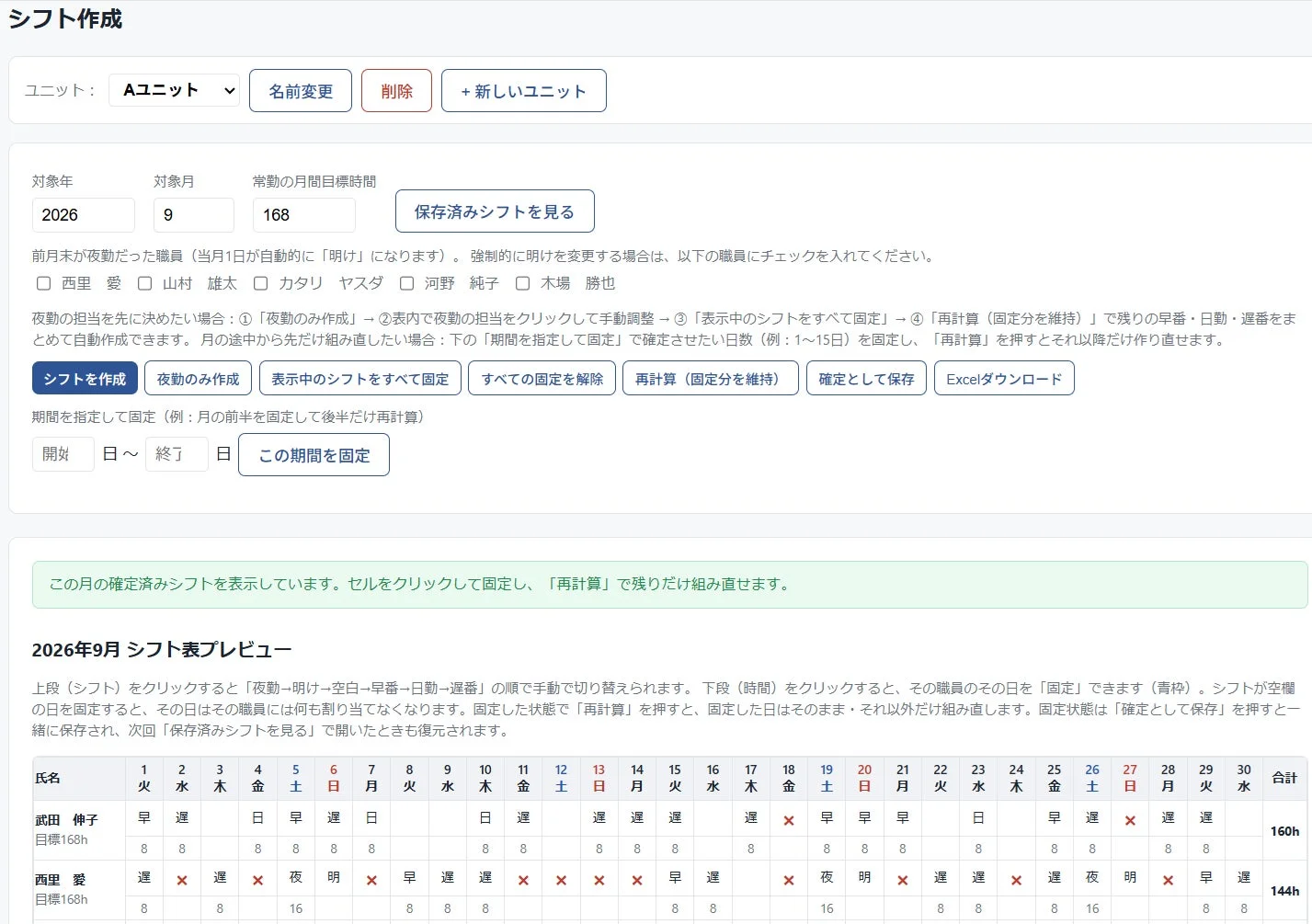Check the 木場 勝也 checkbox
Screen dimensions: 1312x924
coord(522,283)
